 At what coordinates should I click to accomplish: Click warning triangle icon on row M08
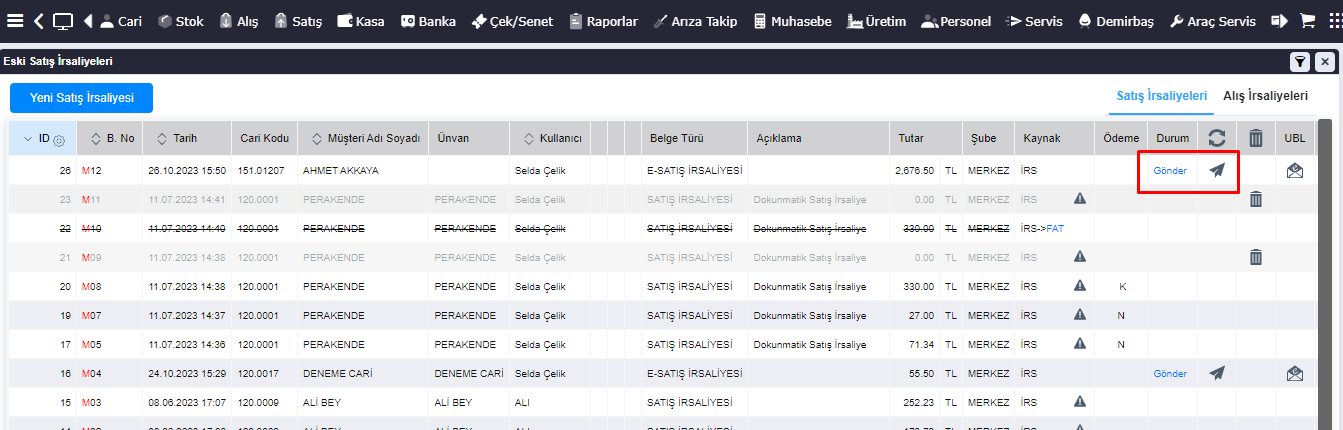[1080, 286]
